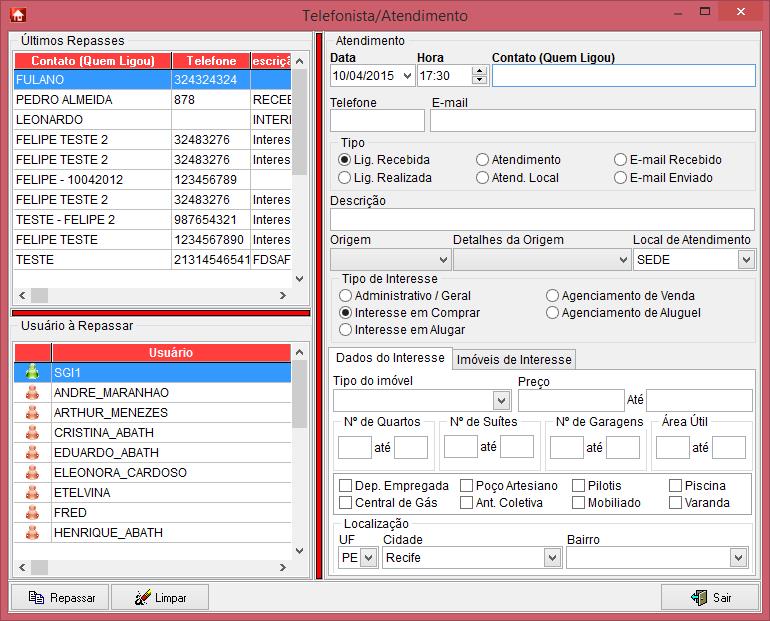Click the Sair button
The image size is (770, 621).
point(709,597)
